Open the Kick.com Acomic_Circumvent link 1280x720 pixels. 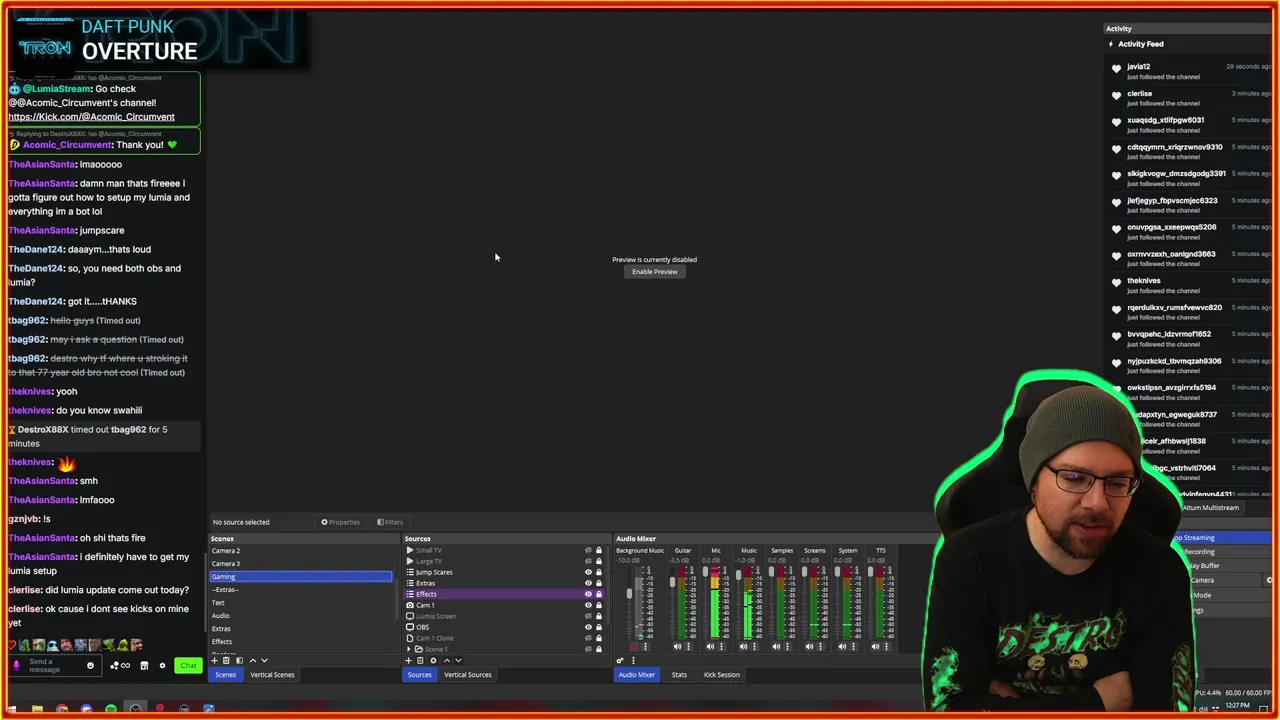pyautogui.click(x=91, y=117)
